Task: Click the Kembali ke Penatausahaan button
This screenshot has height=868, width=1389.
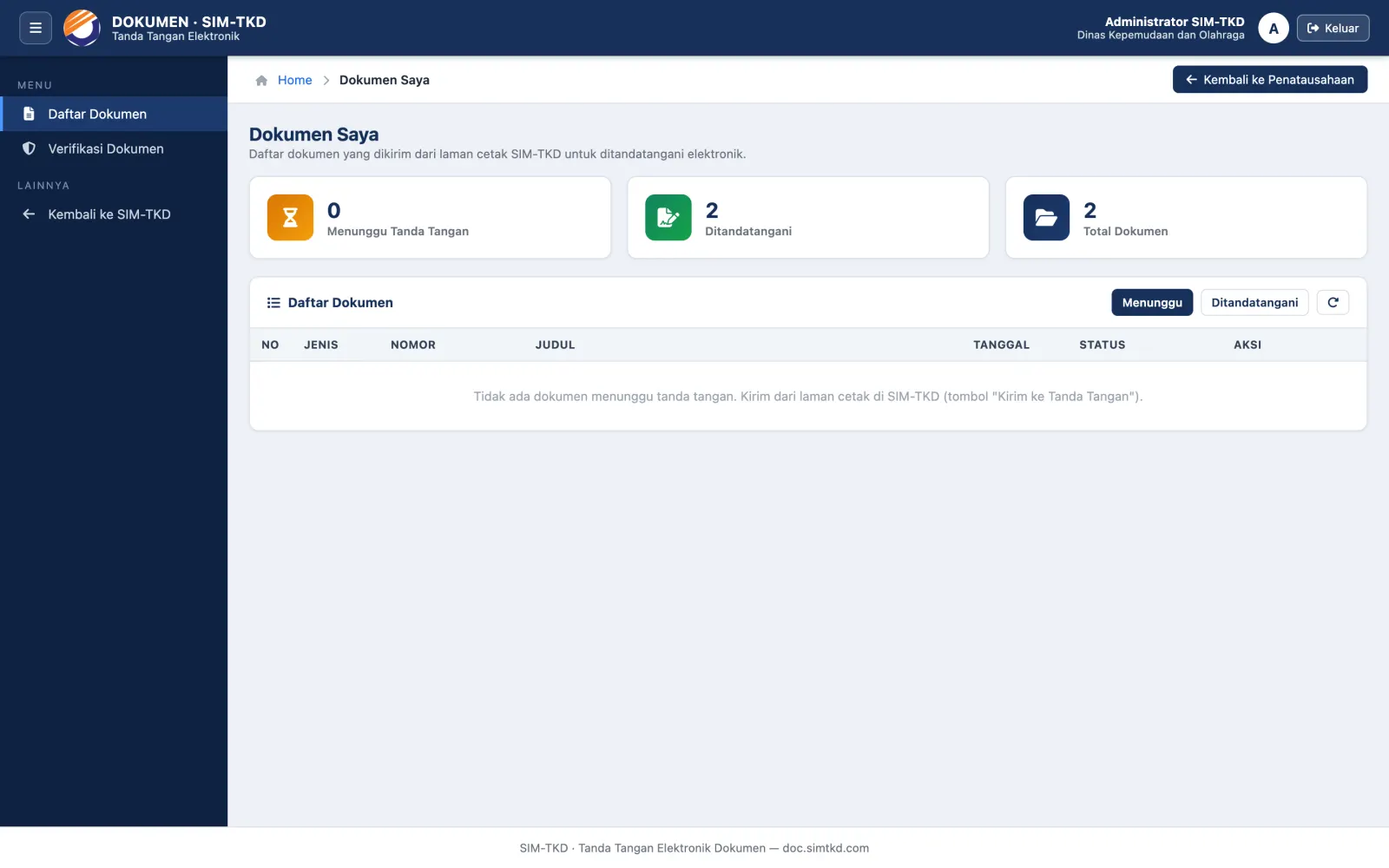Action: coord(1269,79)
